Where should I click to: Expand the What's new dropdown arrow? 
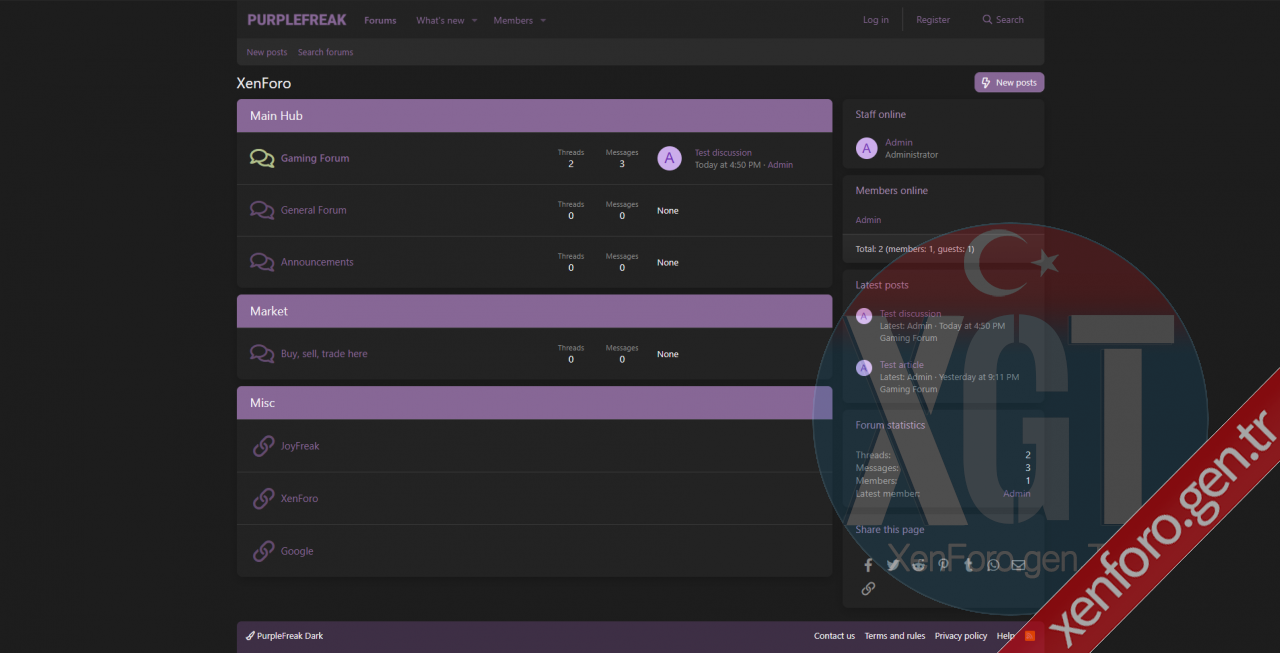click(x=475, y=20)
